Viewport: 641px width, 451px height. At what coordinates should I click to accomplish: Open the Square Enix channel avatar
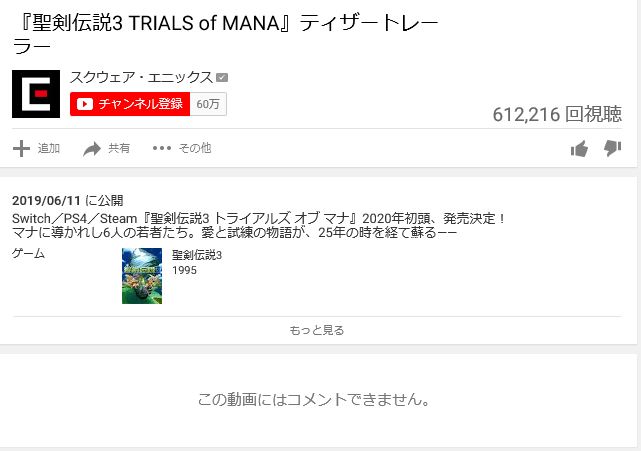(36, 94)
